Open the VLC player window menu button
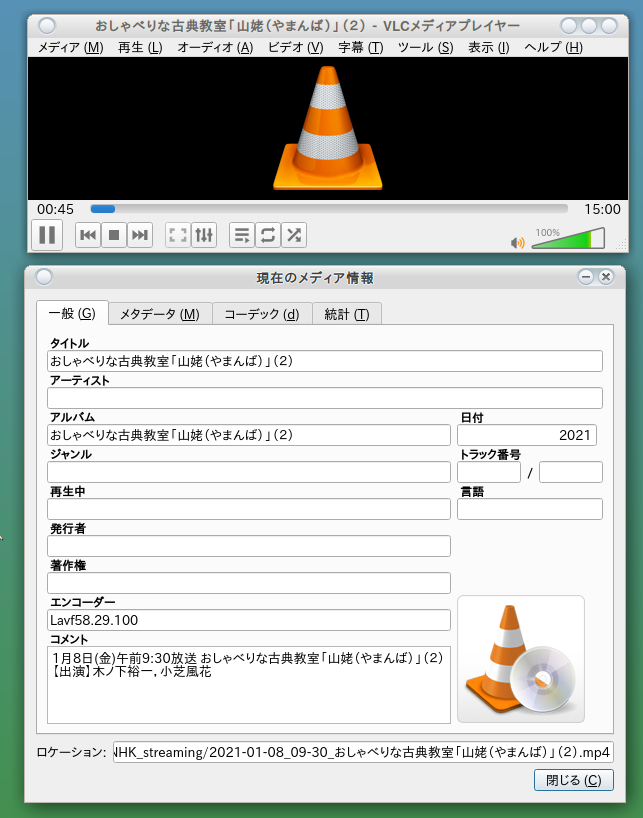This screenshot has height=818, width=643. coord(47,26)
